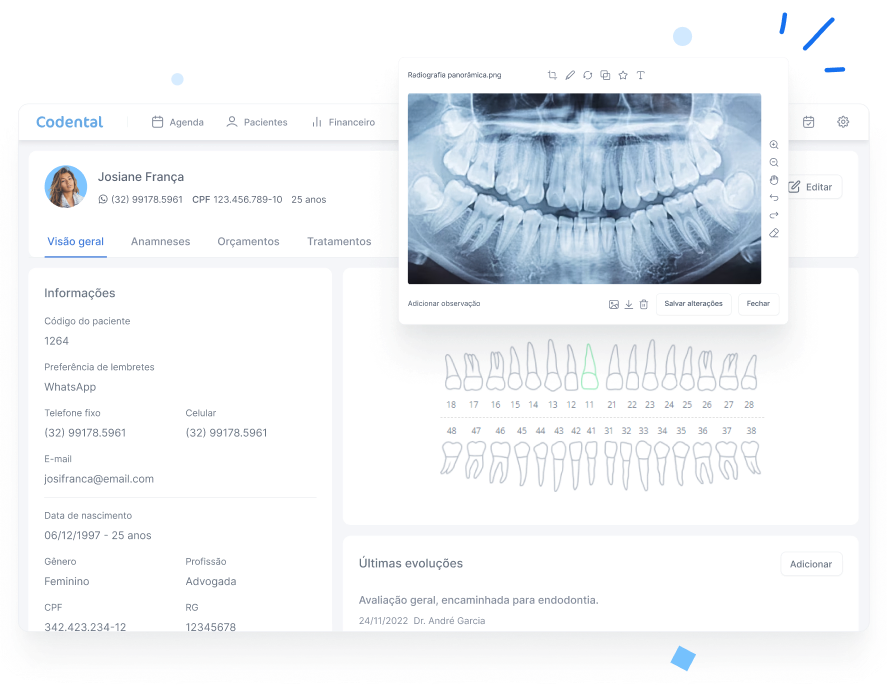
Task: Select upper tooth 11 highlighted green
Action: [x=589, y=367]
